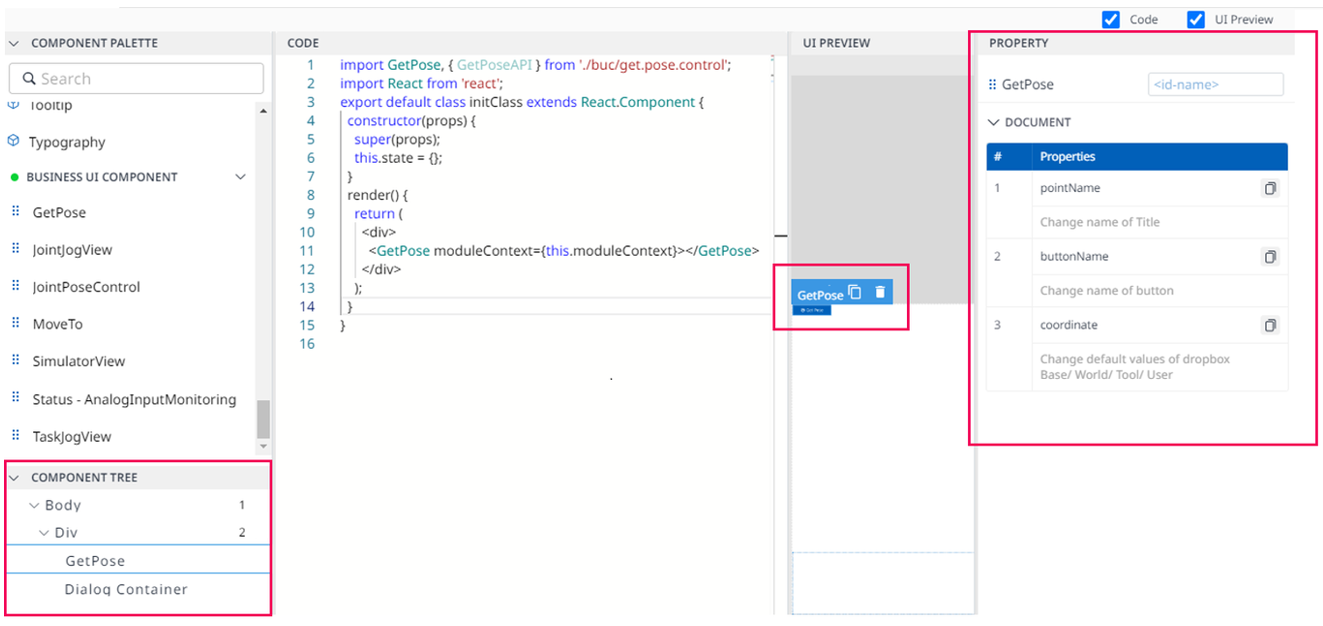The height and width of the screenshot is (626, 1323).
Task: Click the 'import React' code line
Action: 421,84
